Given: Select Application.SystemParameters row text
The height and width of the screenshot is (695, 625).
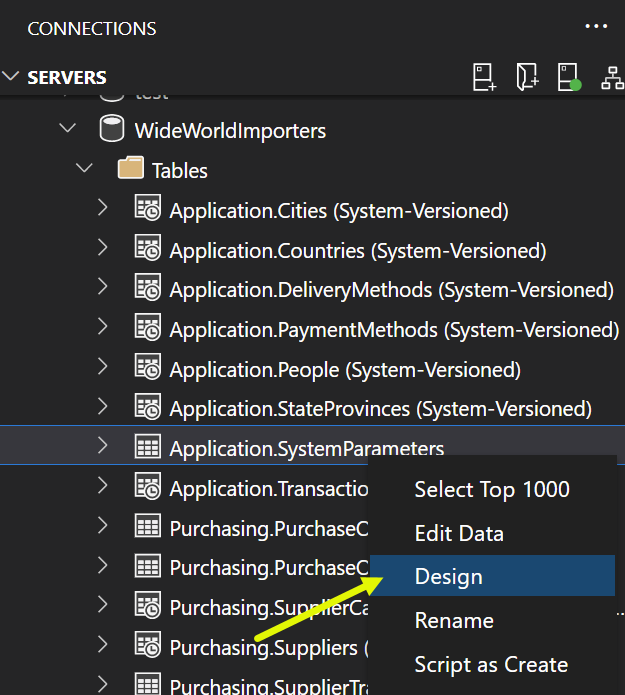Looking at the screenshot, I should [307, 449].
